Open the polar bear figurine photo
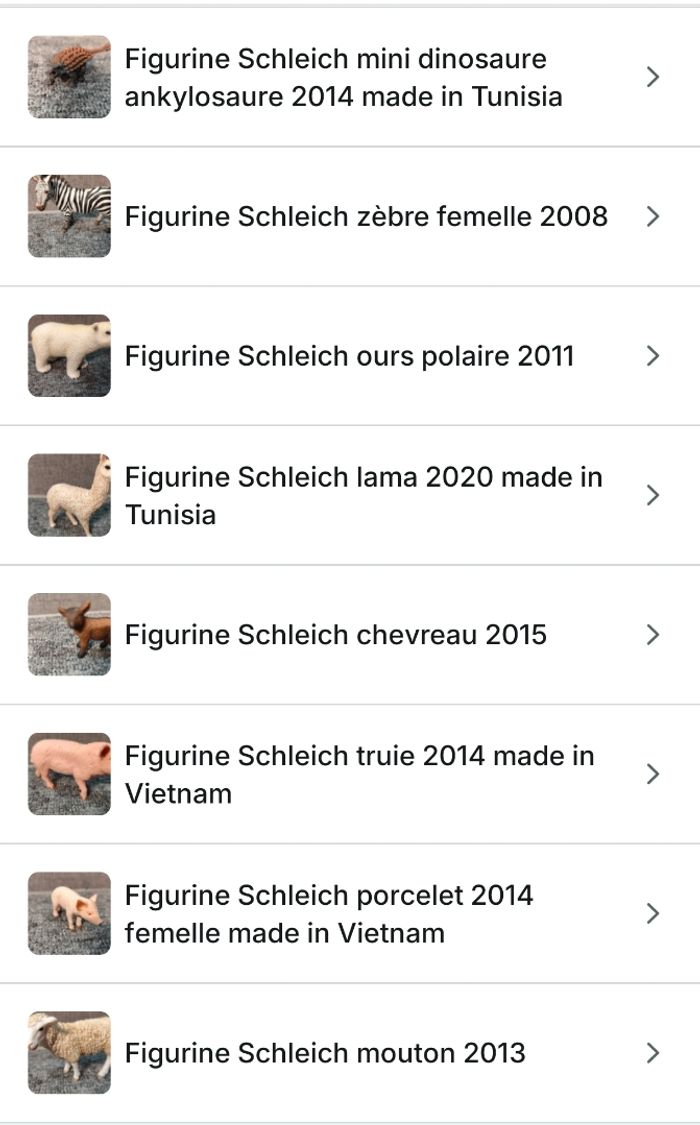Viewport: 700px width, 1125px height. pyautogui.click(x=69, y=356)
